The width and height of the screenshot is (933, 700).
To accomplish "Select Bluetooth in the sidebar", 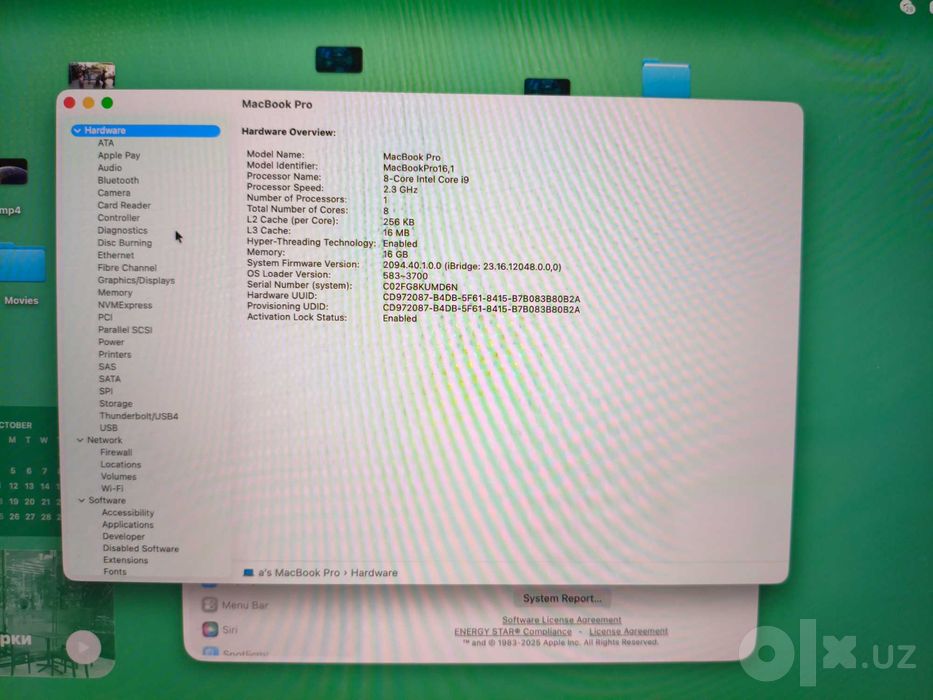I will (118, 180).
